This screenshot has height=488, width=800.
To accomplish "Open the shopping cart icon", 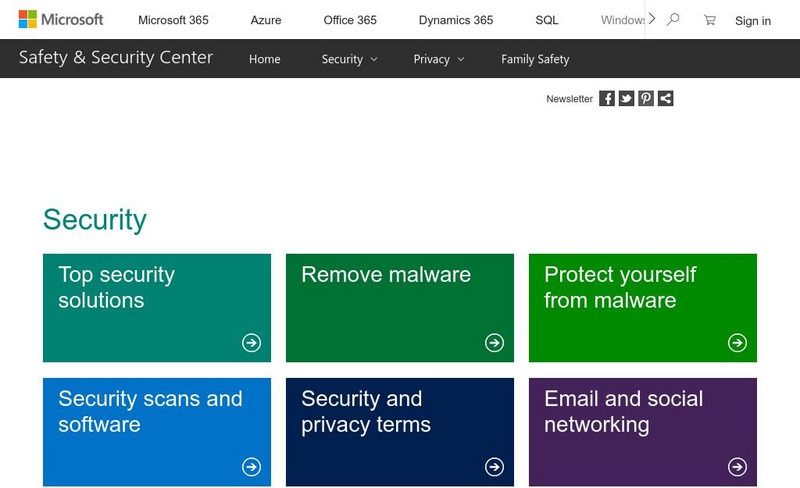I will click(x=710, y=20).
